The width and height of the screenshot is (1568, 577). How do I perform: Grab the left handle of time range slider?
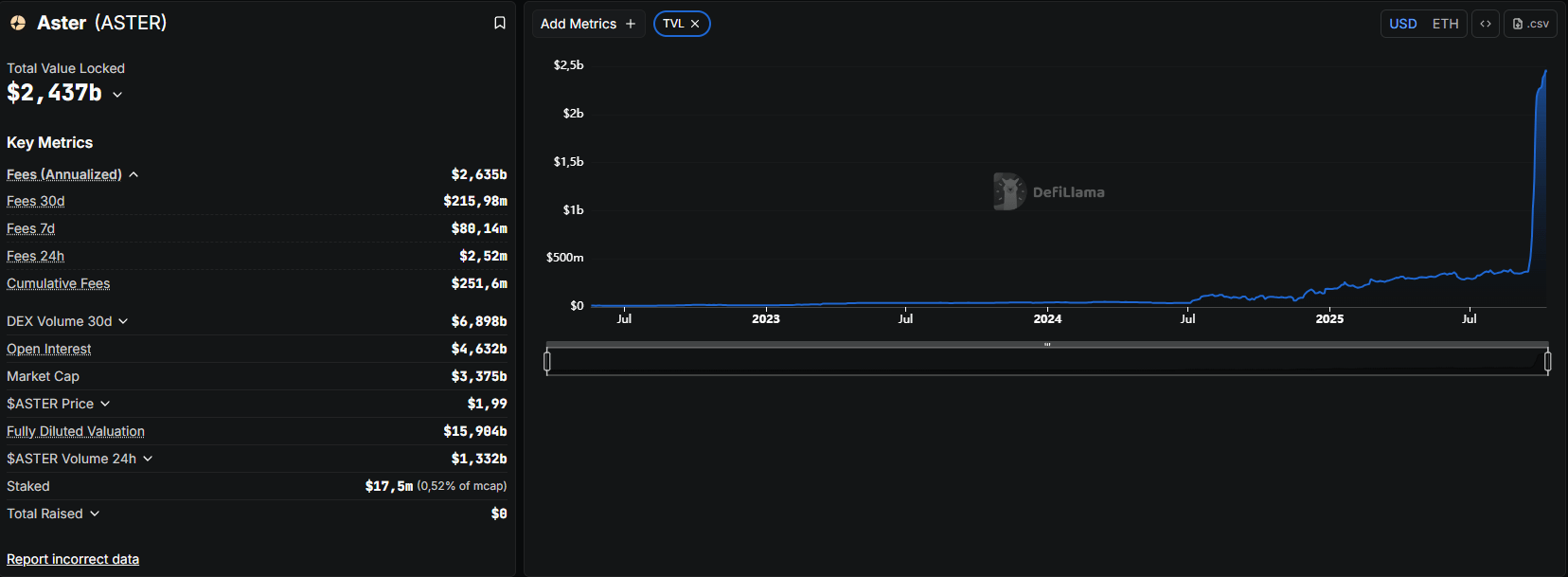[547, 361]
